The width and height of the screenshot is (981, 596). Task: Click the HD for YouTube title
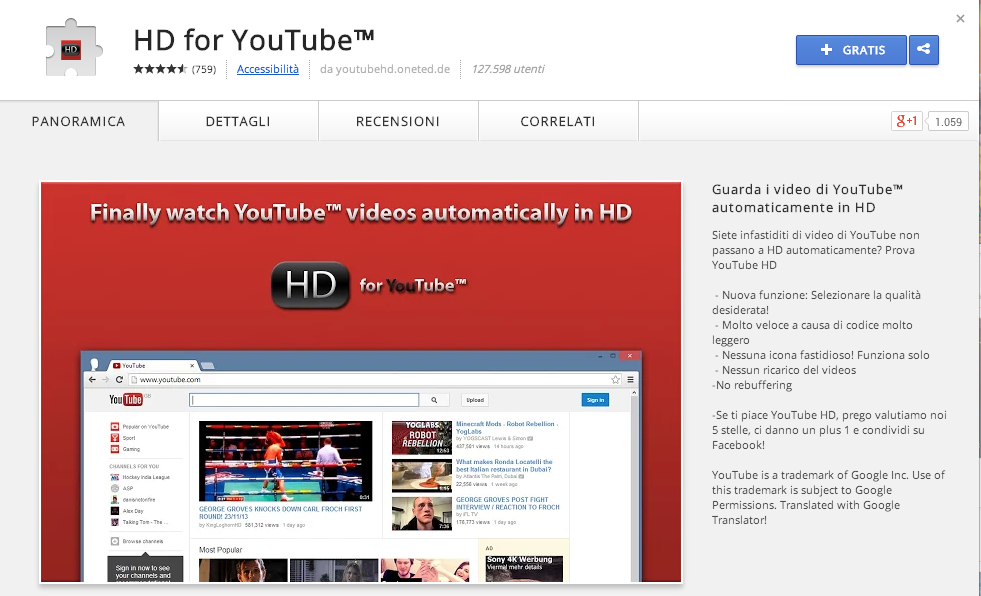point(254,40)
